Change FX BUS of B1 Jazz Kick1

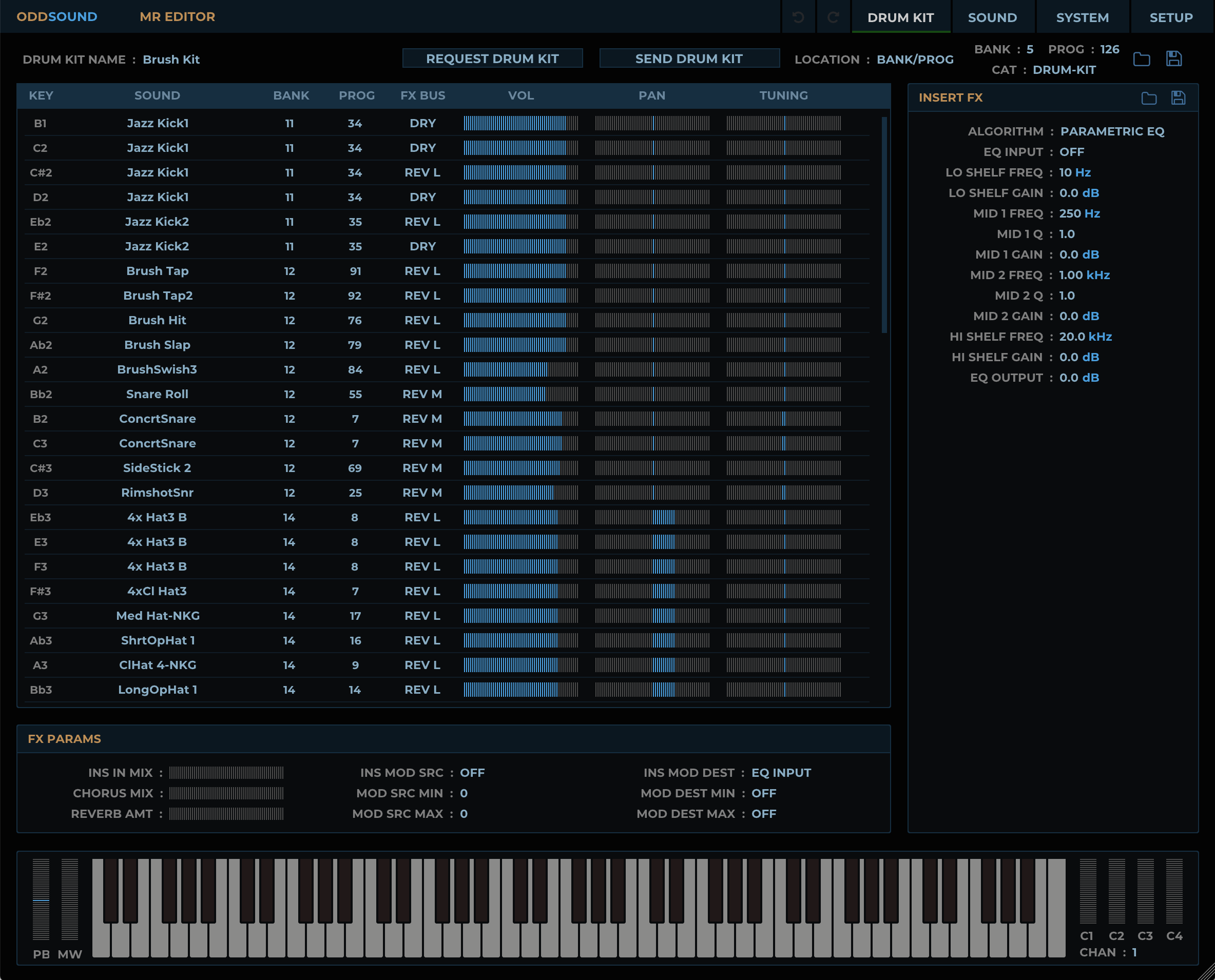pyautogui.click(x=422, y=123)
